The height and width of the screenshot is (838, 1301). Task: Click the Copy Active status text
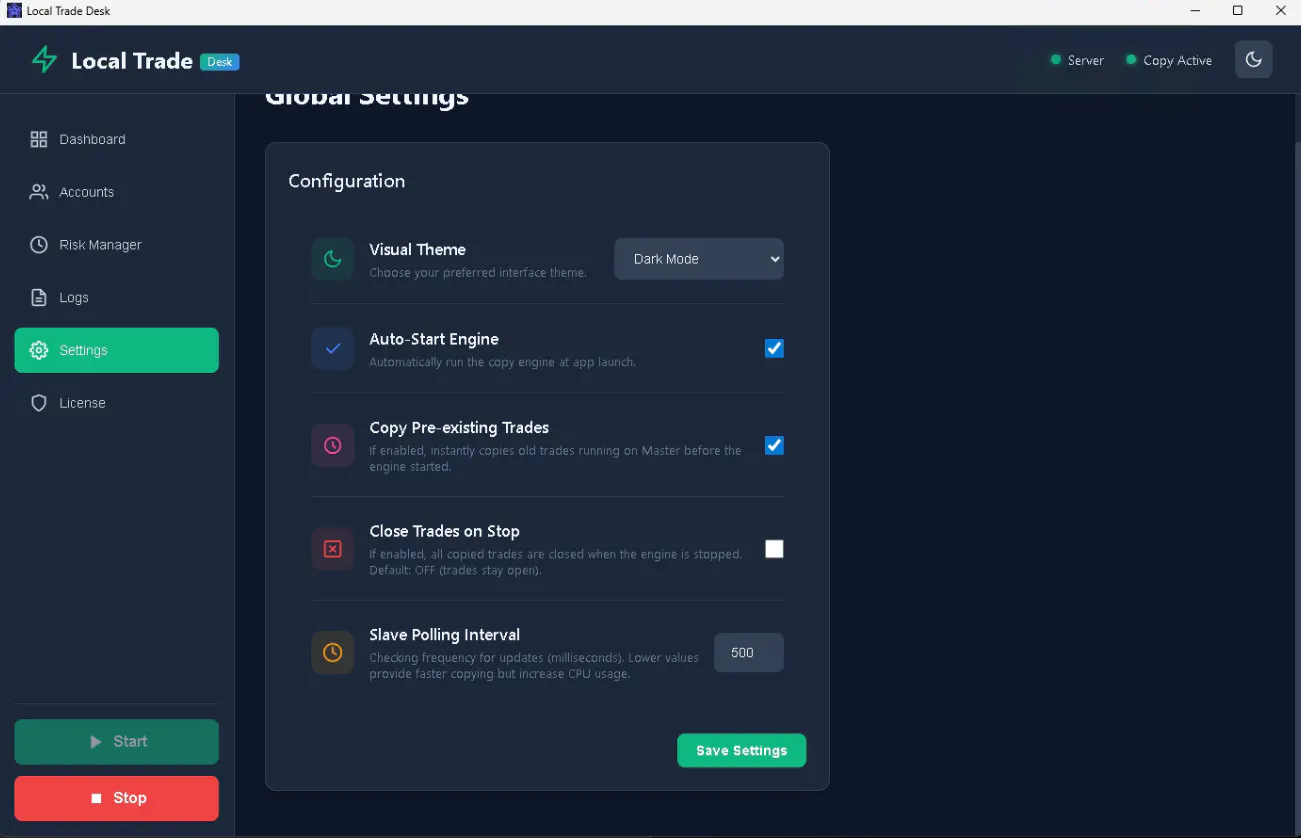1178,61
